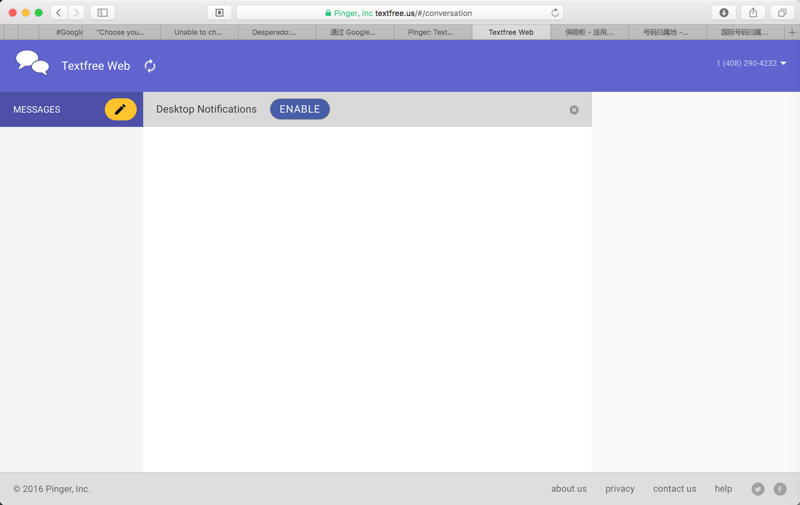Focus the textfree.us address bar
This screenshot has height=505, width=800.
point(400,13)
